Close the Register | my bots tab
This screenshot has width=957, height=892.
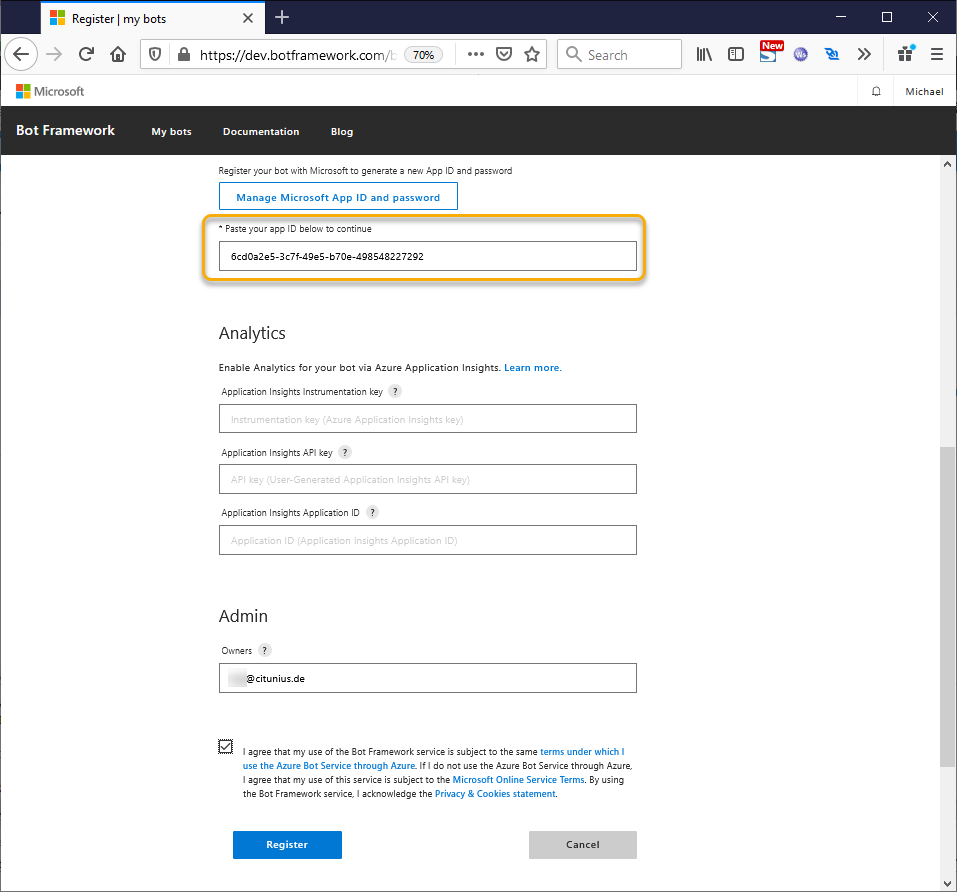pyautogui.click(x=248, y=18)
